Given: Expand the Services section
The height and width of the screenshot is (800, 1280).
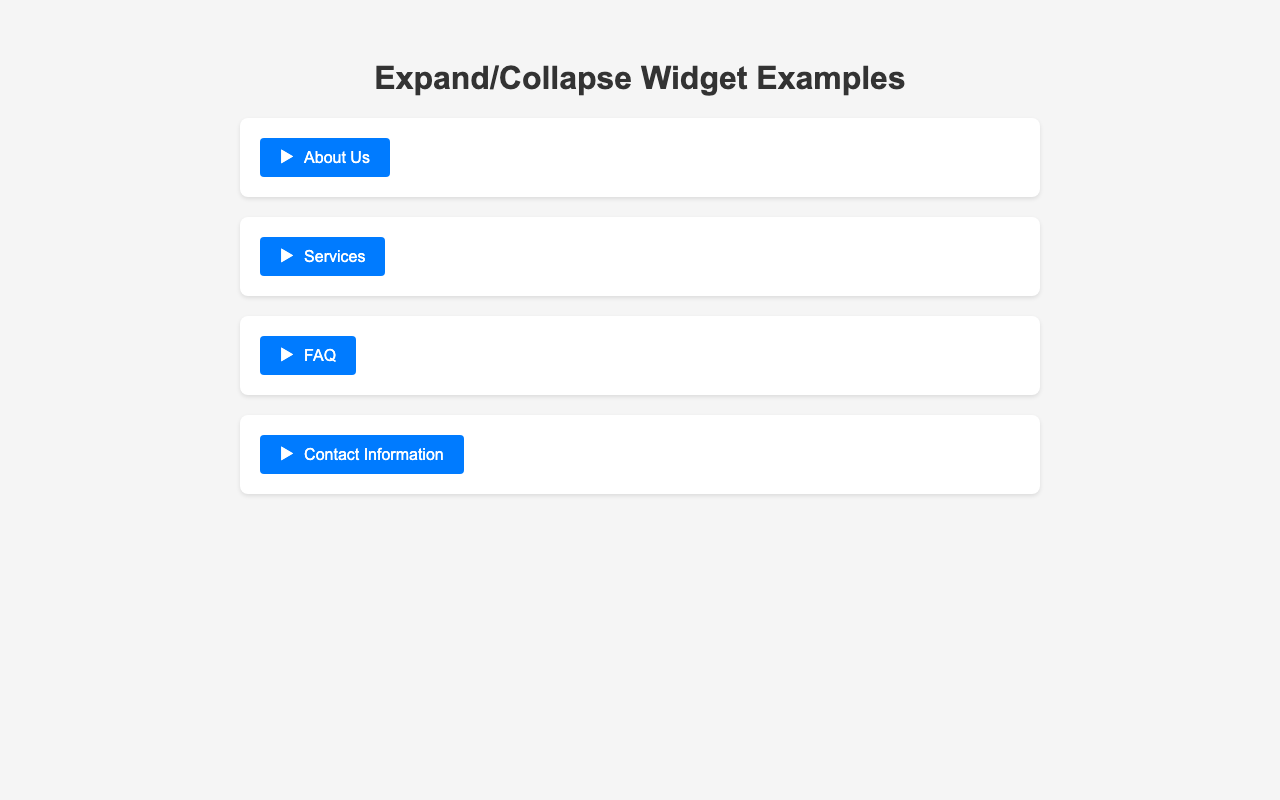Looking at the screenshot, I should click(322, 256).
